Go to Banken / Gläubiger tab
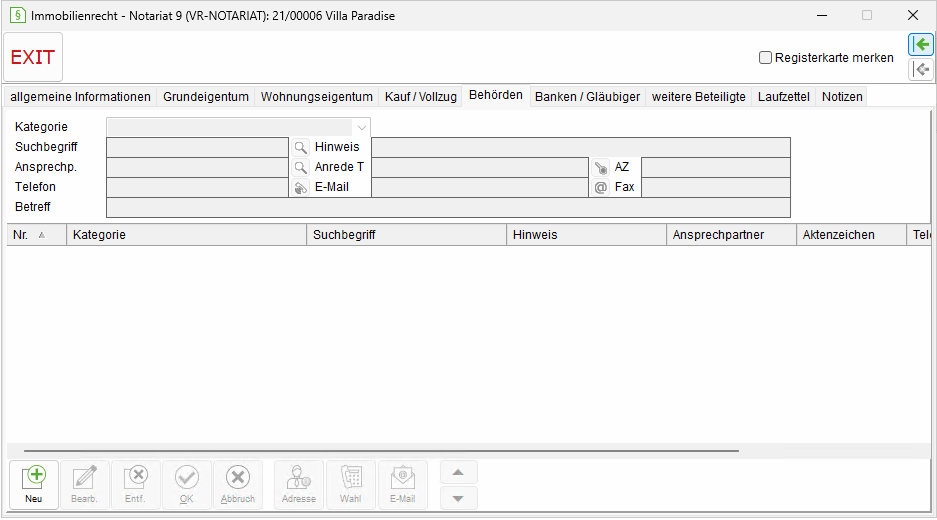Viewport: 937px width, 520px height. coord(587,97)
